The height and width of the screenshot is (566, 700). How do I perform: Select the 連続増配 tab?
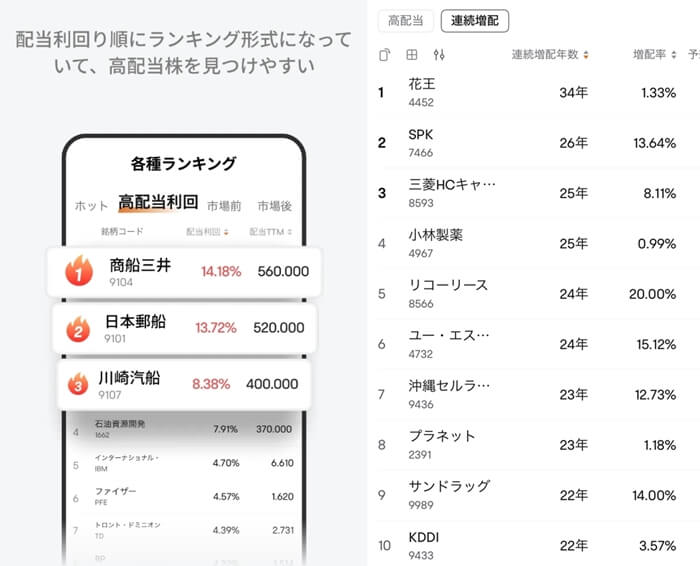pyautogui.click(x=475, y=21)
